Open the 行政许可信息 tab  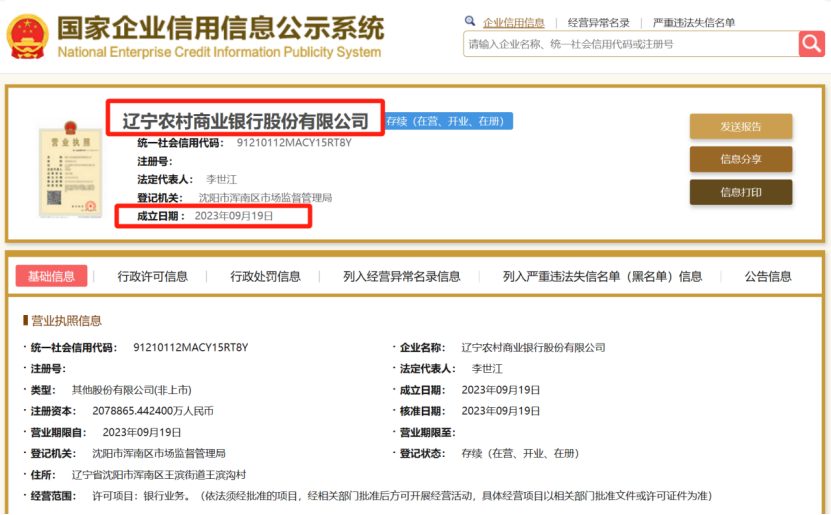[153, 277]
